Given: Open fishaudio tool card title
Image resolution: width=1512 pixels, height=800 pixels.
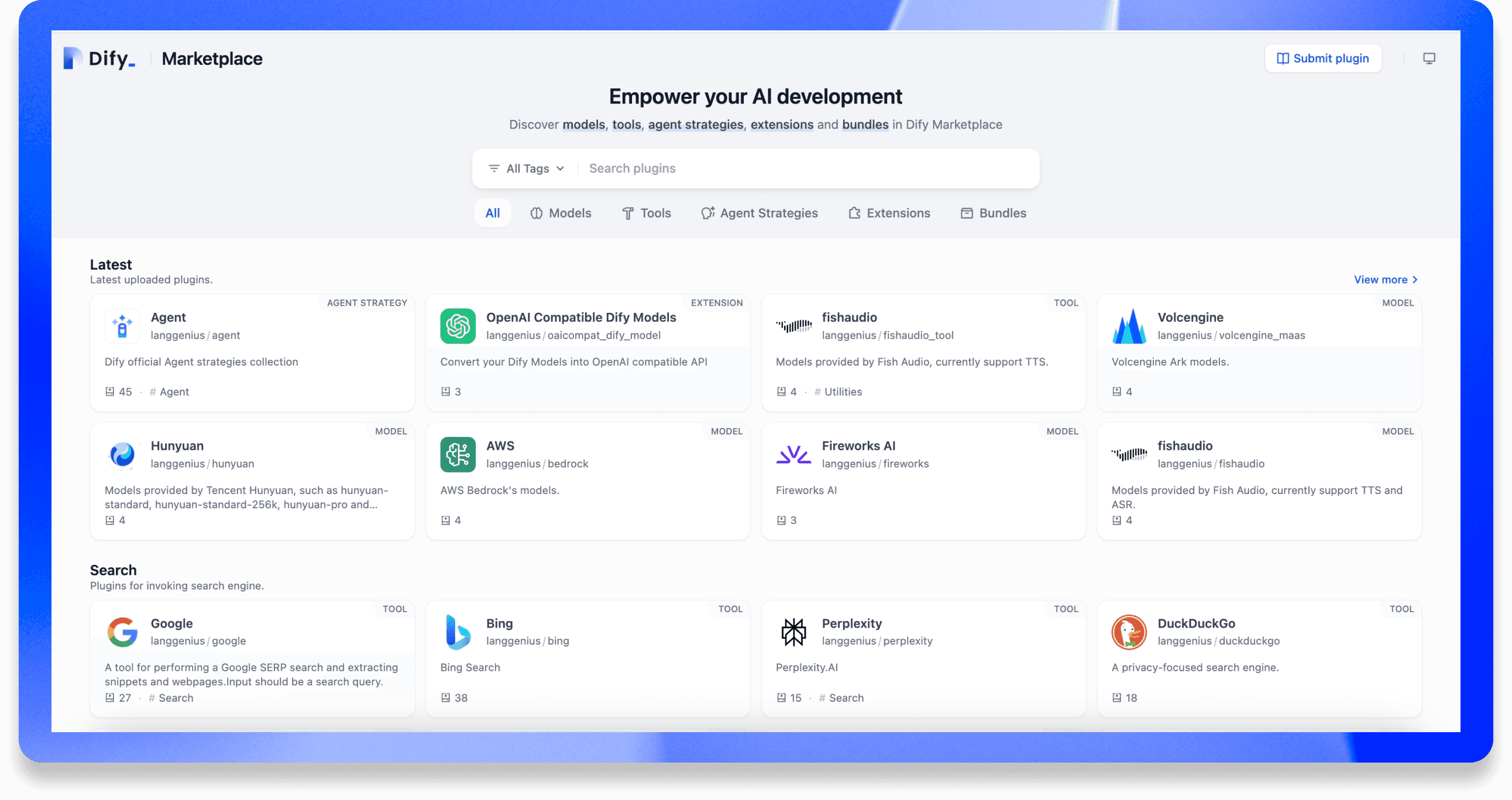Looking at the screenshot, I should point(849,318).
